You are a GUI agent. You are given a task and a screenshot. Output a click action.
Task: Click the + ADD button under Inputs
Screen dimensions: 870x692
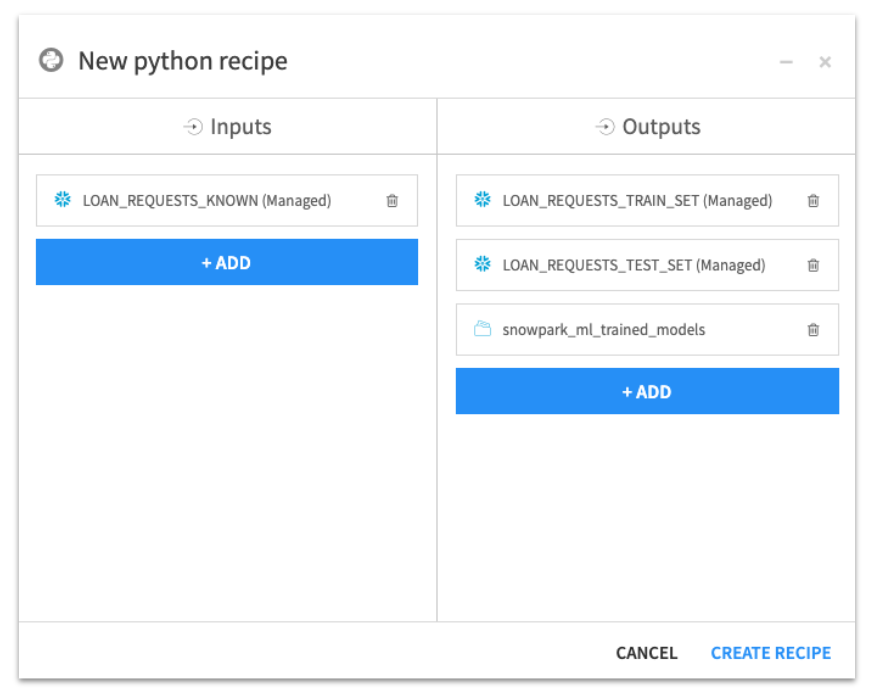227,262
